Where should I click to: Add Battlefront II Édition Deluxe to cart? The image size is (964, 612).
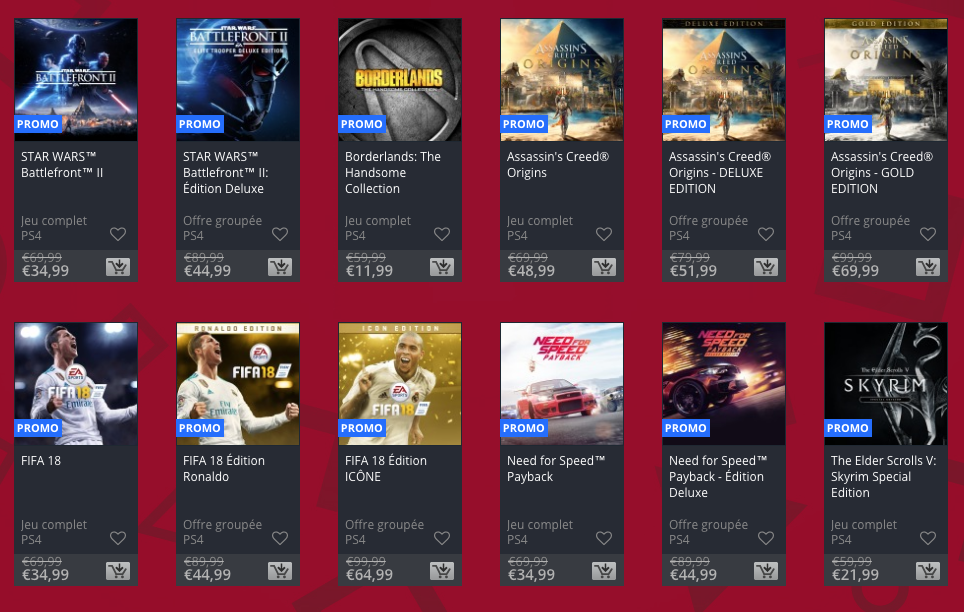pyautogui.click(x=280, y=267)
